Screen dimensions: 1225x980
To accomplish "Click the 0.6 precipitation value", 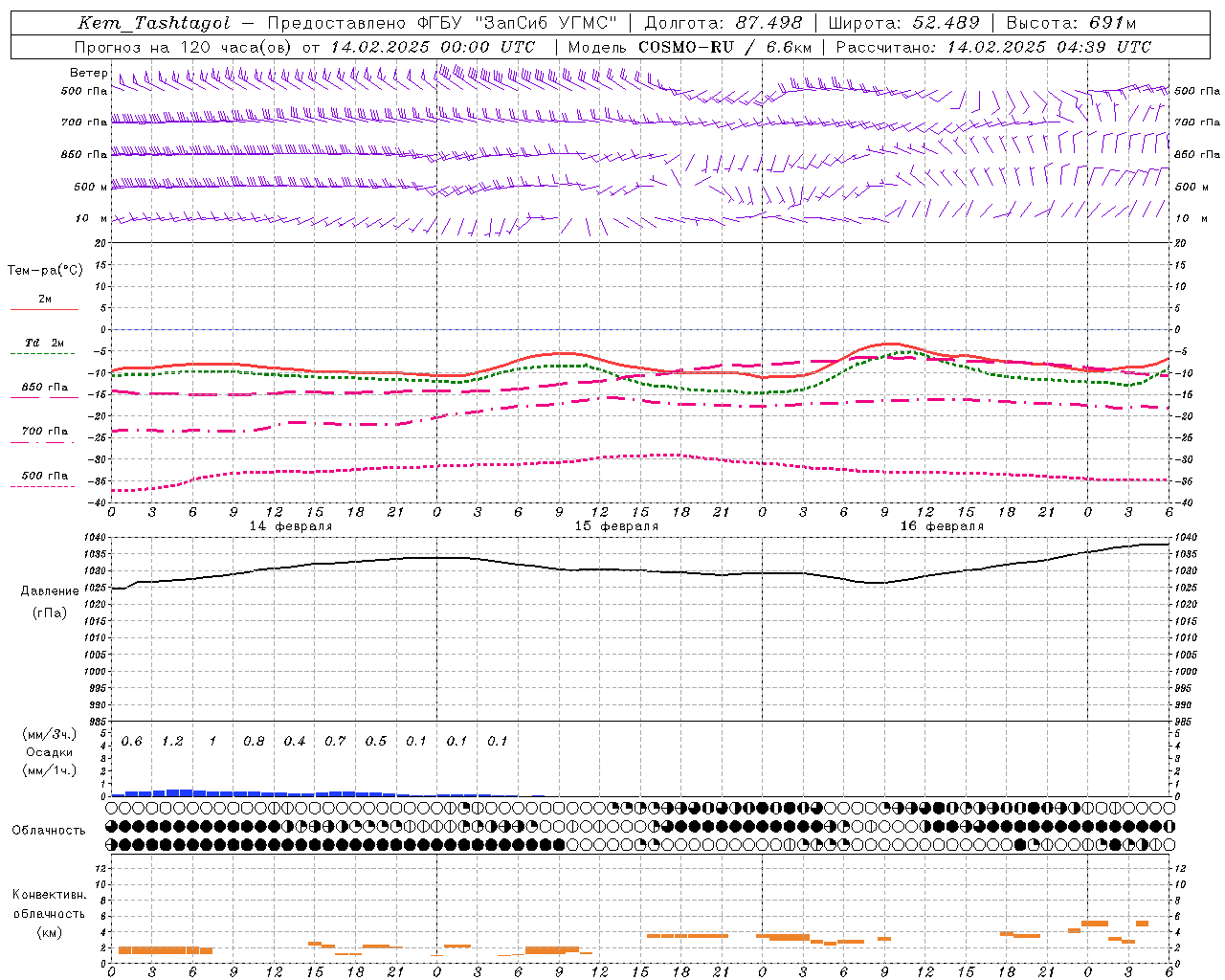I will [132, 742].
